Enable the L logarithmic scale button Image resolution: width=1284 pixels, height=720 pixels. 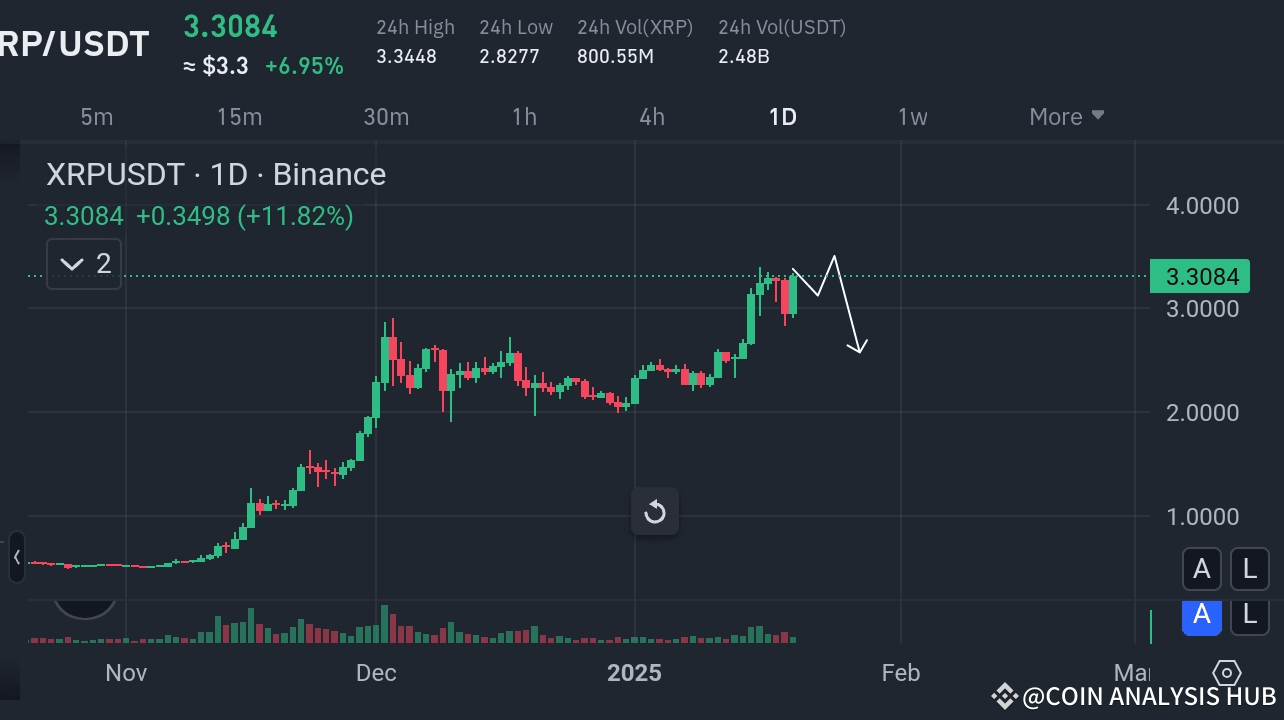coord(1249,568)
